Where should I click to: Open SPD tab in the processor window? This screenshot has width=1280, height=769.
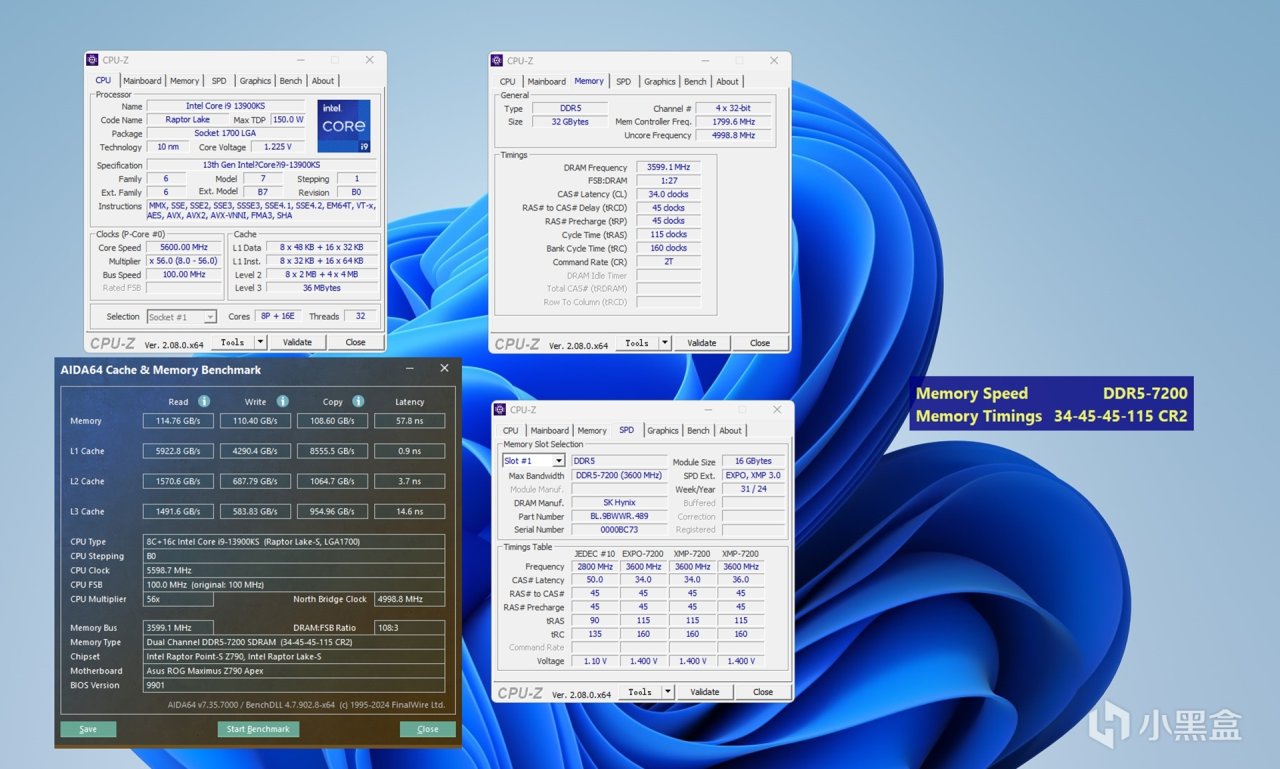(219, 81)
